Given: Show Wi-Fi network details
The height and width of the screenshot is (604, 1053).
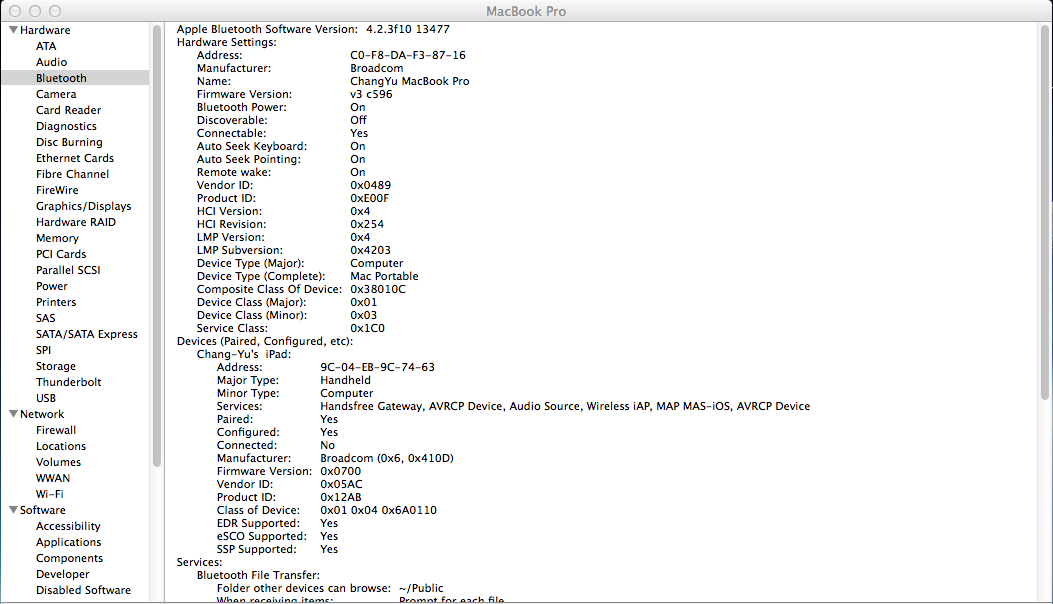Looking at the screenshot, I should point(50,494).
